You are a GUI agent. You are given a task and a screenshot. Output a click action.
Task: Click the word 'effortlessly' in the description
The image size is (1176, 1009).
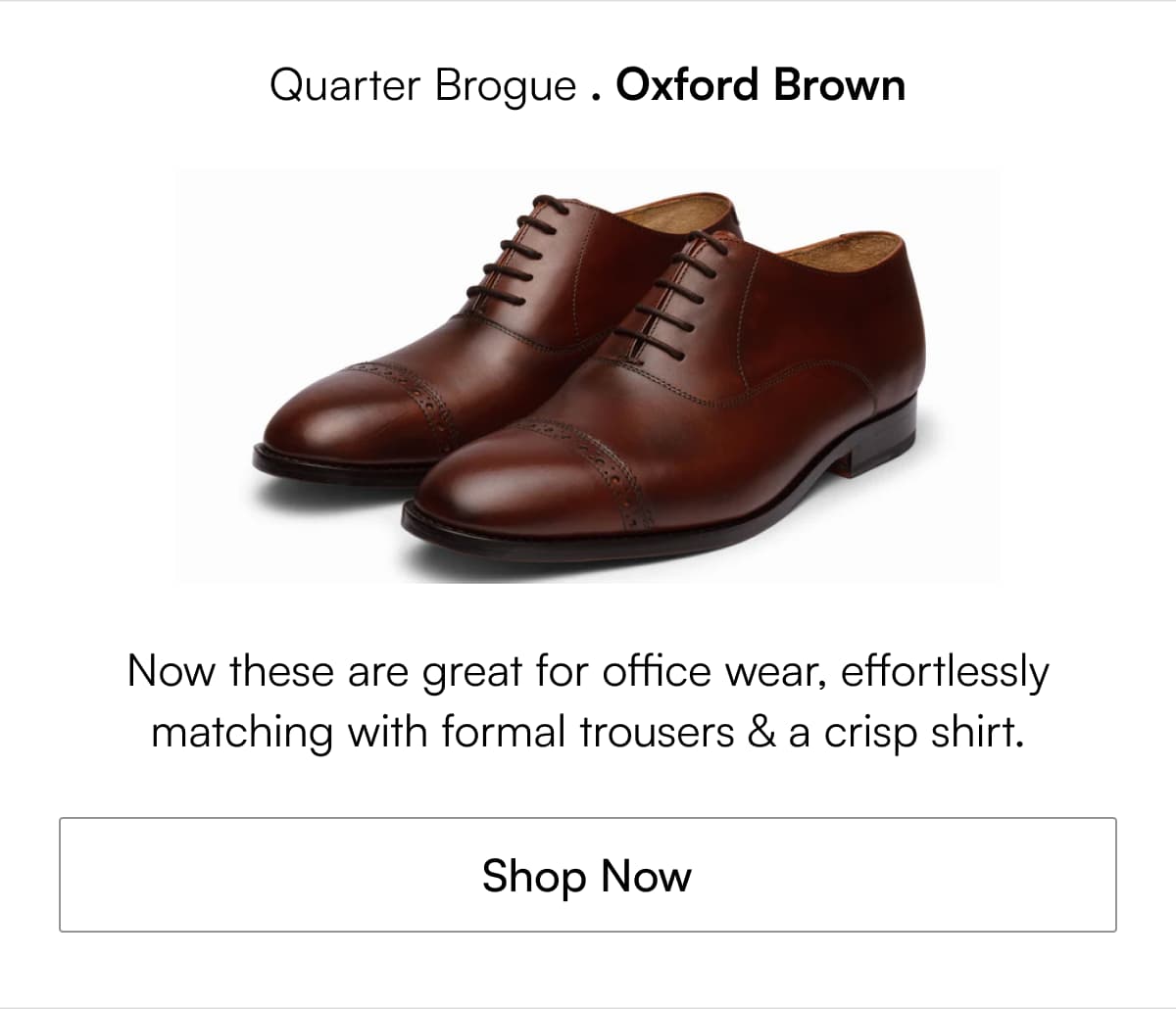pos(945,673)
